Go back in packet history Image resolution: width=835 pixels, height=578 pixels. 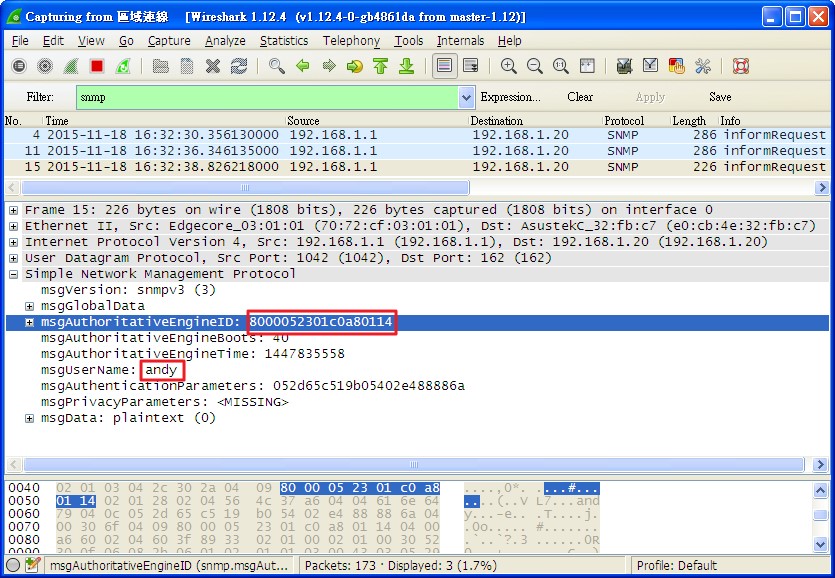[302, 66]
